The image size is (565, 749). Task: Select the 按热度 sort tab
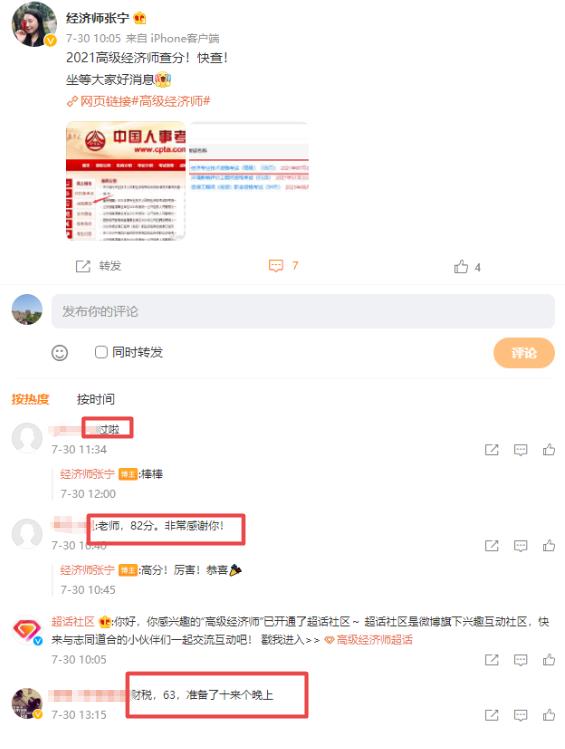coord(30,399)
